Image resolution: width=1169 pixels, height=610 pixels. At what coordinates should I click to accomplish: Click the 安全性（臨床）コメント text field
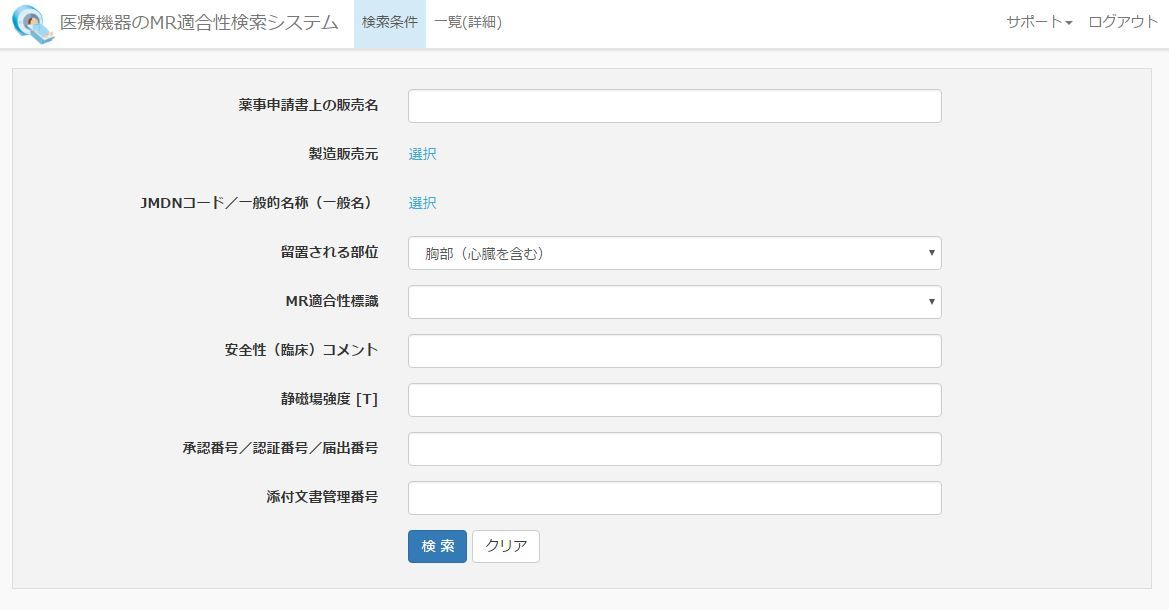click(674, 351)
